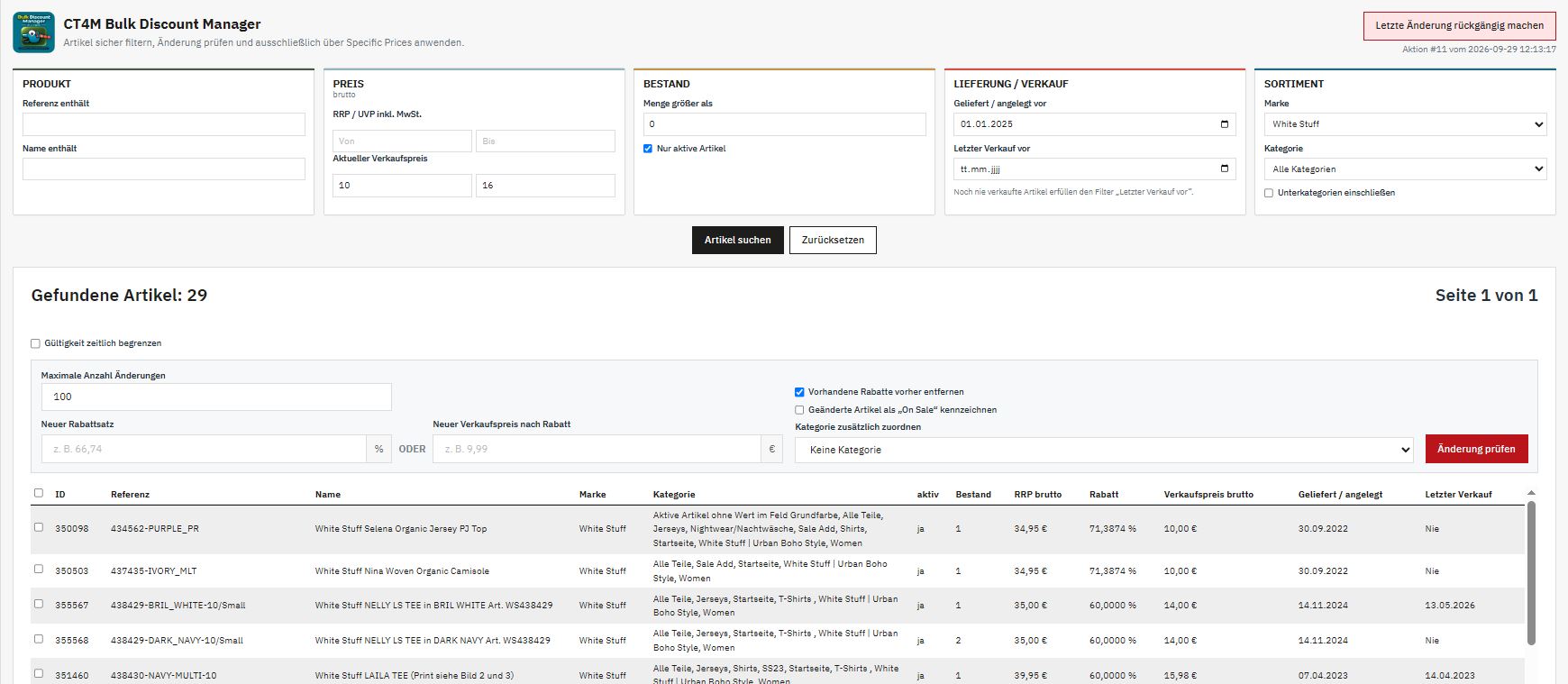Click Artikel suchen button
This screenshot has height=684, width=1568.
coord(737,240)
